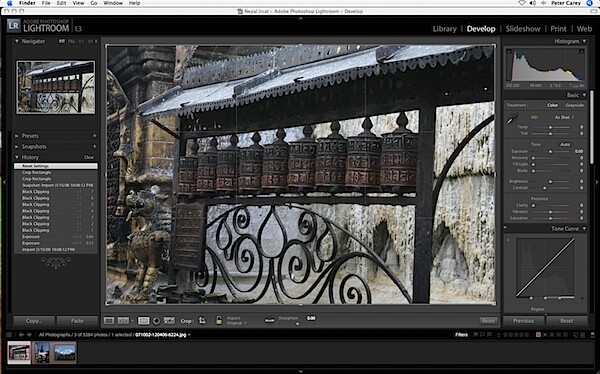Select the Before/After comparison view icon
This screenshot has height=374, width=600.
(123, 320)
